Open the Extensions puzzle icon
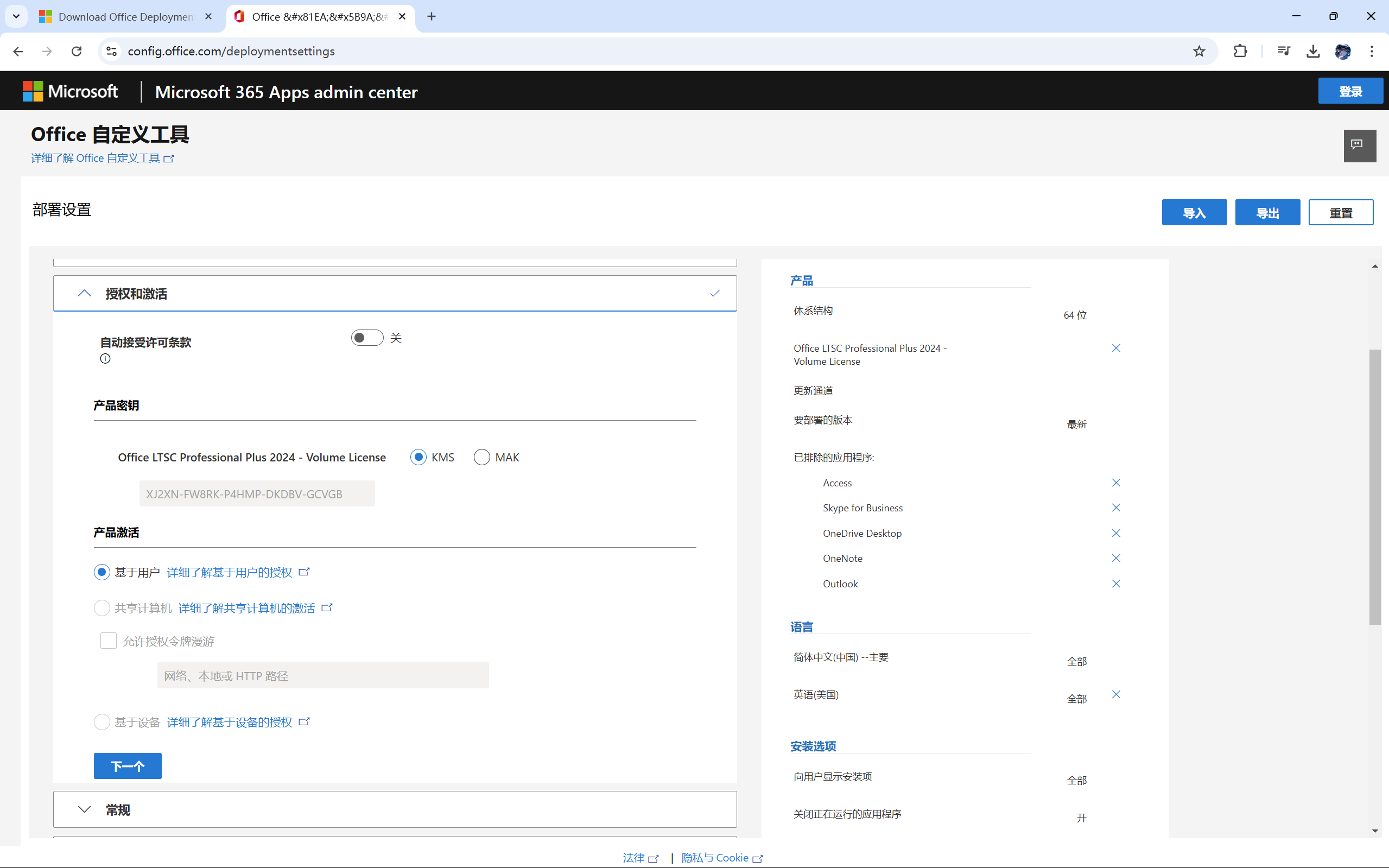The width and height of the screenshot is (1389, 868). pos(1240,51)
